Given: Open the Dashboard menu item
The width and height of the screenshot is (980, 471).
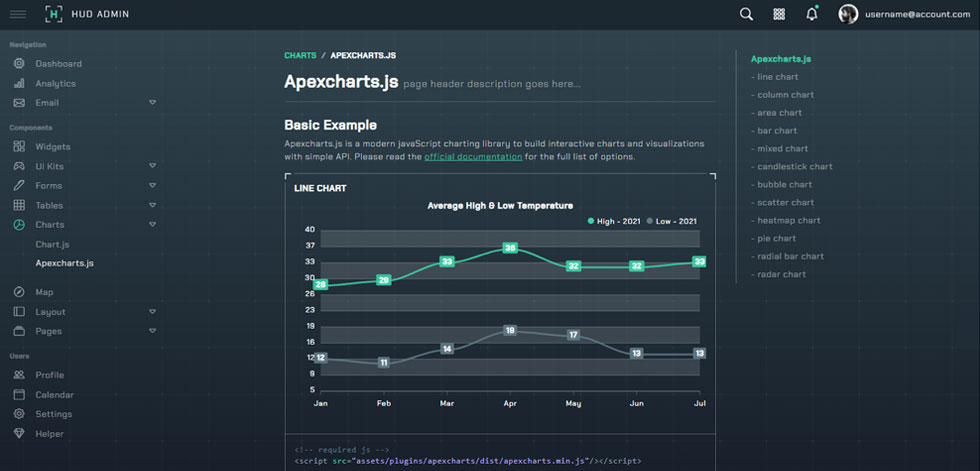Looking at the screenshot, I should (59, 64).
